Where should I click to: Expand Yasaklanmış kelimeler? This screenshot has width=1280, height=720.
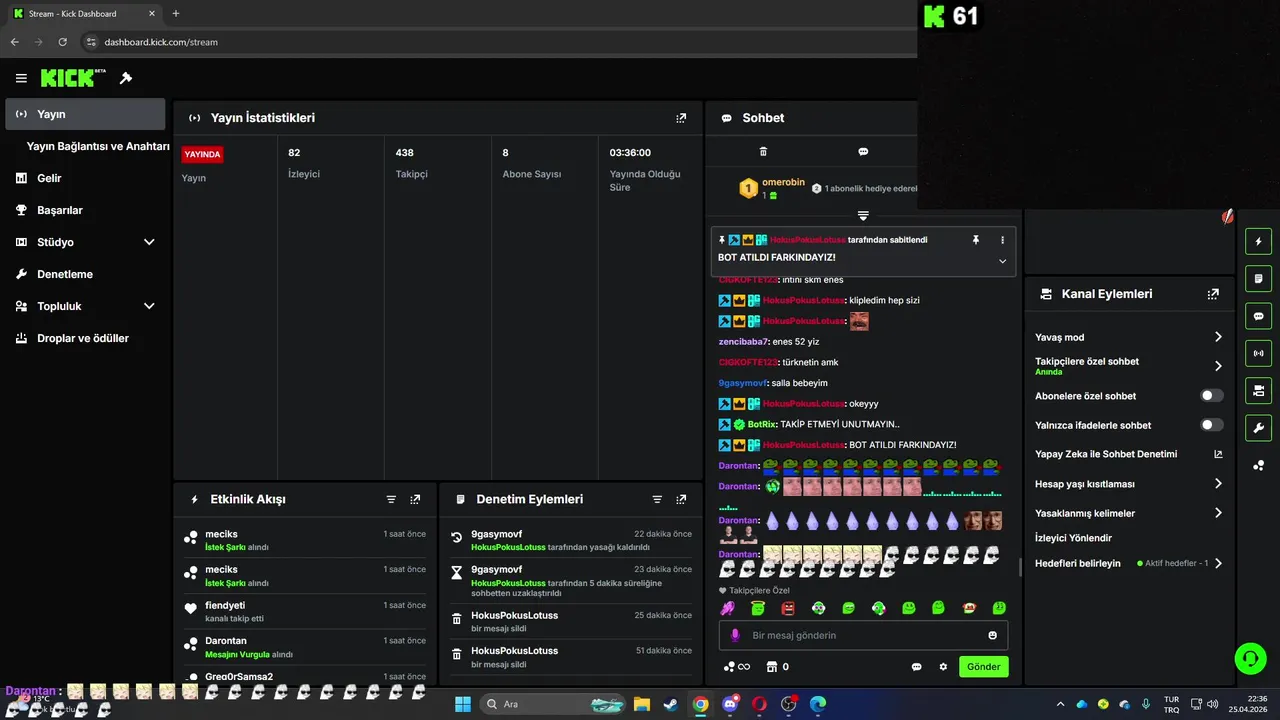(1218, 513)
